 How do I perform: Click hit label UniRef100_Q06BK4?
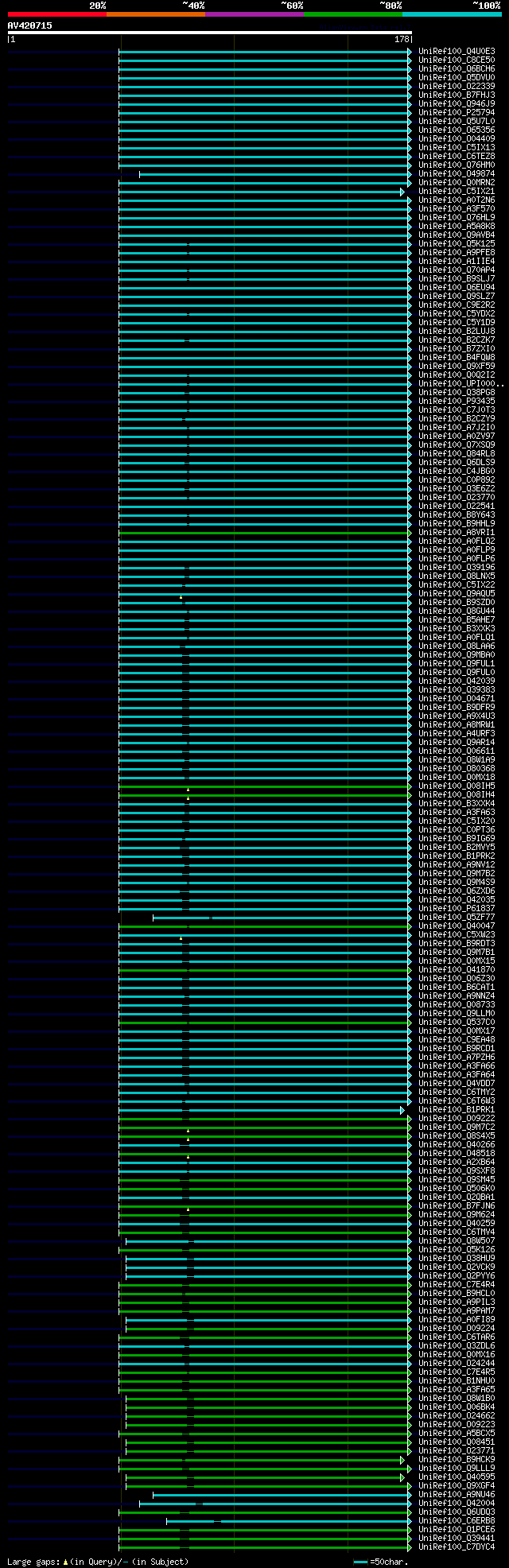(457, 1407)
